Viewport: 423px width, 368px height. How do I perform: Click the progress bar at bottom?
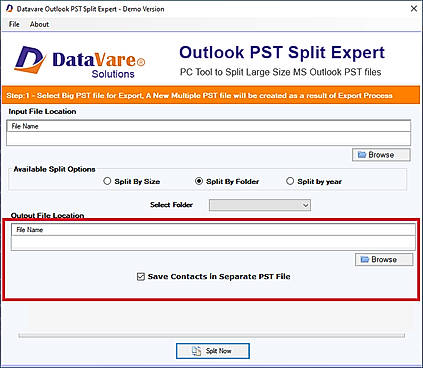pyautogui.click(x=212, y=335)
